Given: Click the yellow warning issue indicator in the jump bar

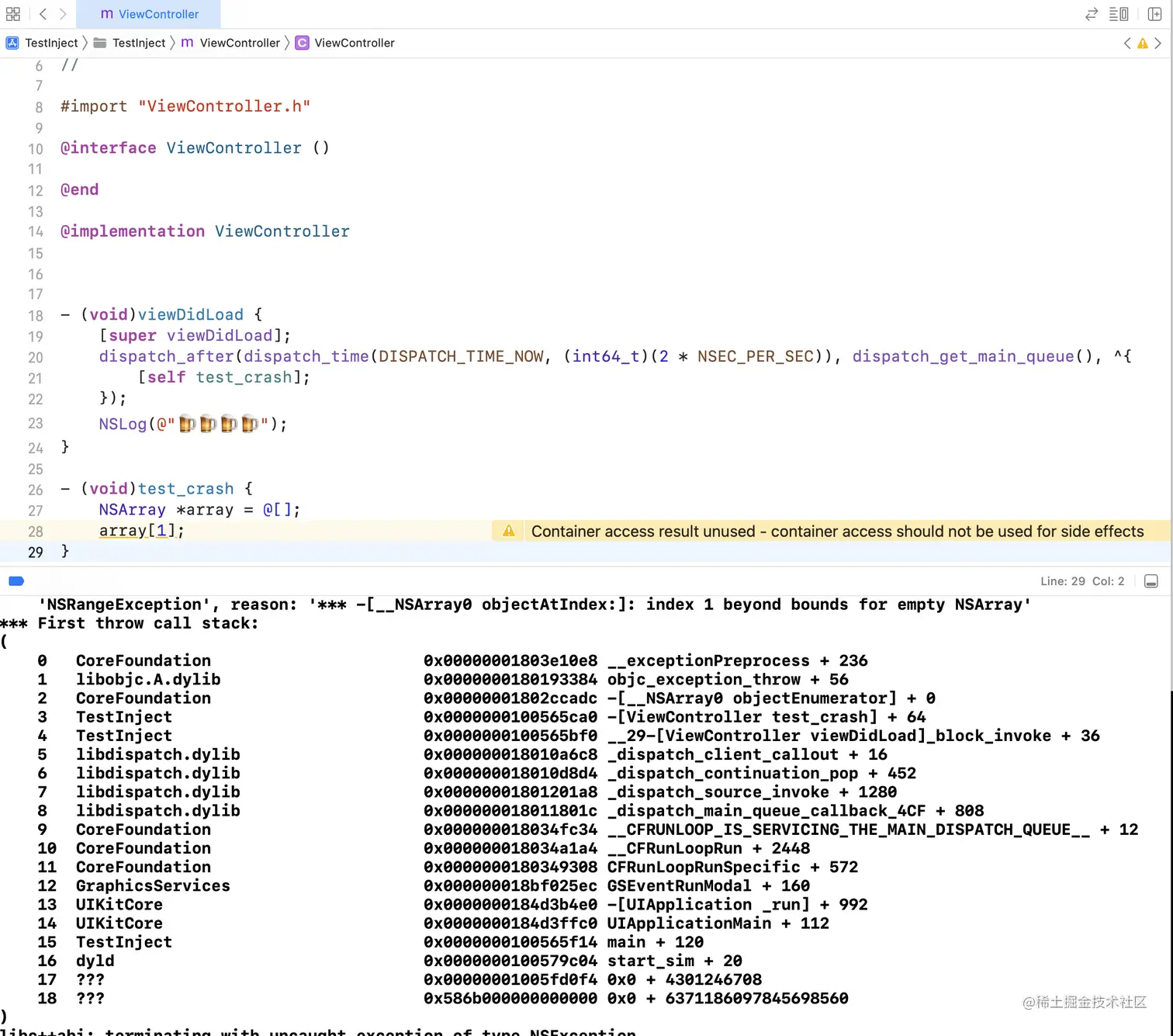Looking at the screenshot, I should [x=1143, y=43].
